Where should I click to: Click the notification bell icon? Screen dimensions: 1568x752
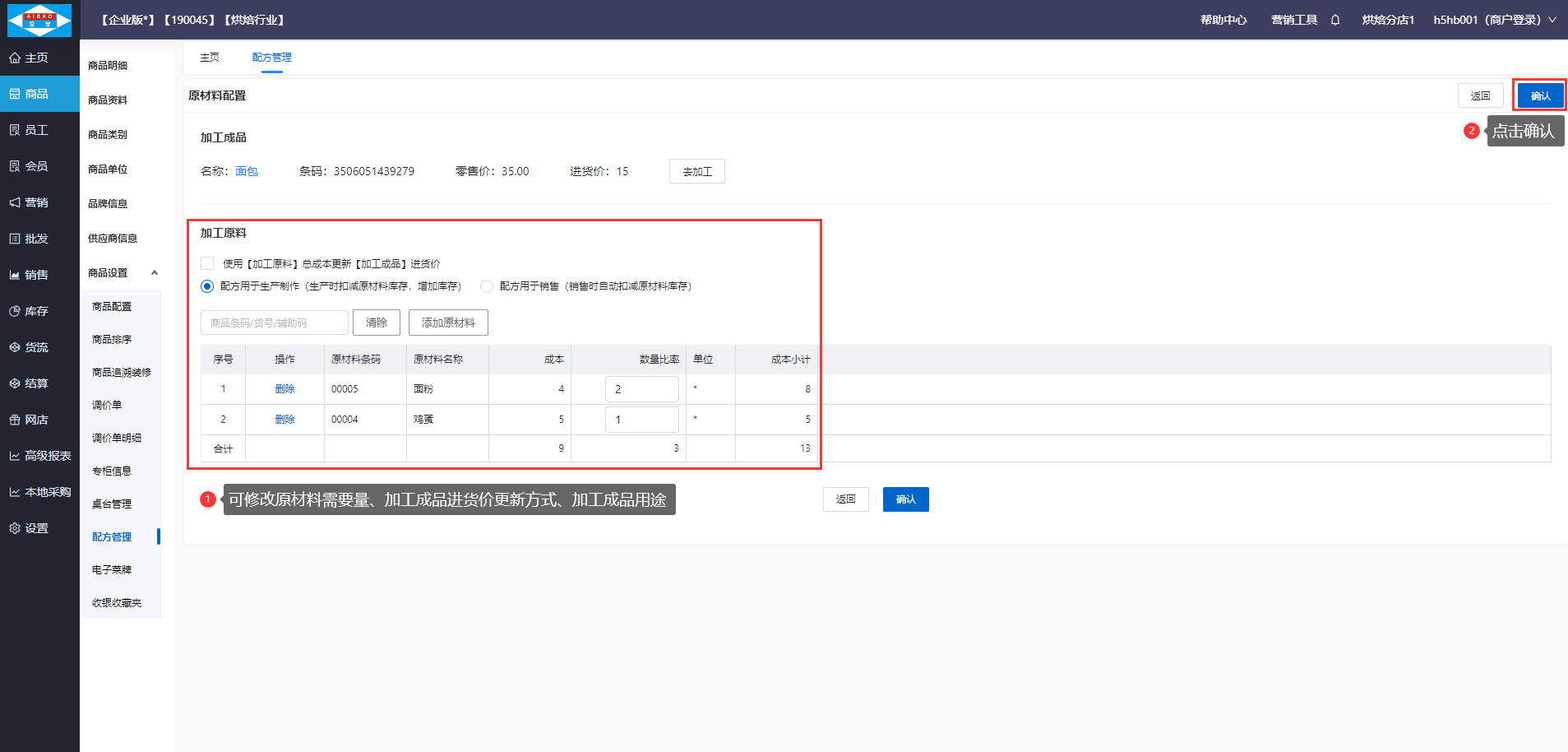(x=1335, y=20)
